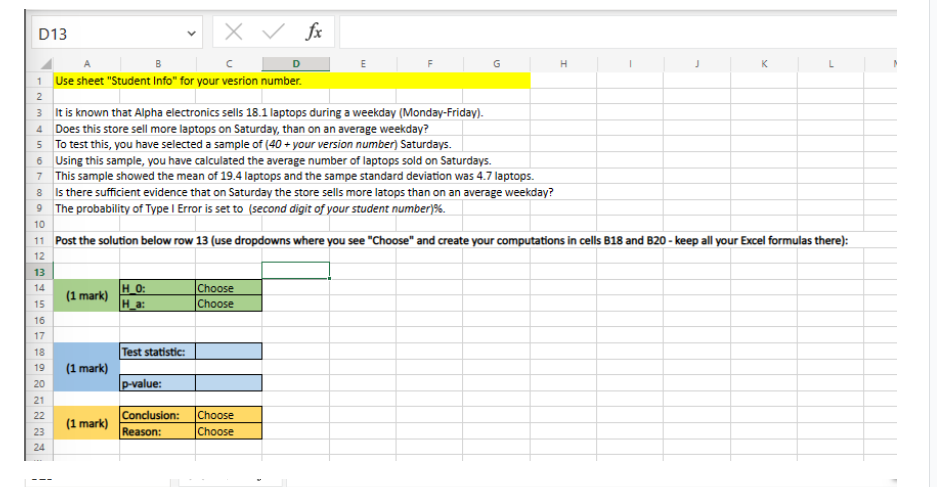Select column H header
The height and width of the screenshot is (487, 937).
coord(563,64)
